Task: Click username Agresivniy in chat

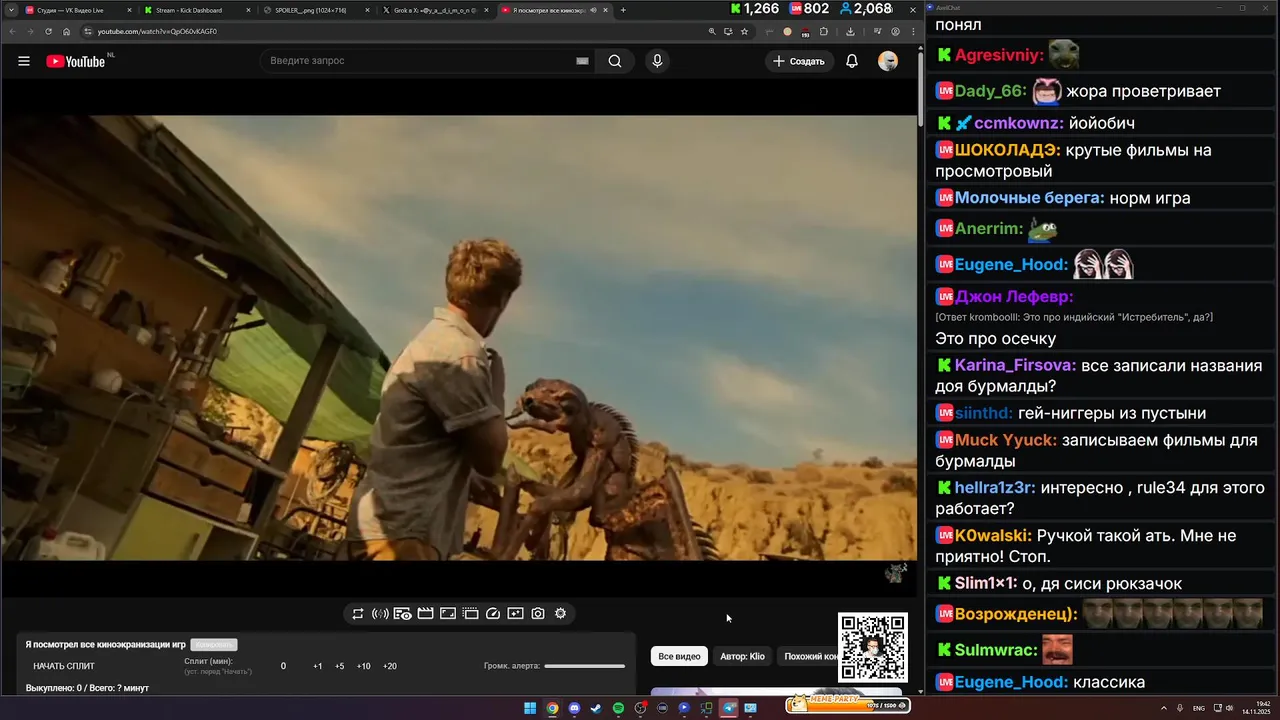Action: coord(999,56)
